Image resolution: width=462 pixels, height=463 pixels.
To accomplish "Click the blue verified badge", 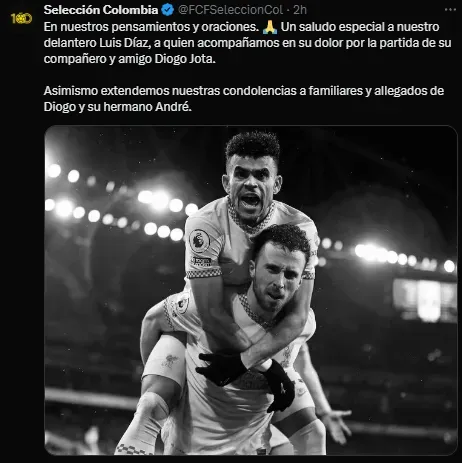I will 168,10.
